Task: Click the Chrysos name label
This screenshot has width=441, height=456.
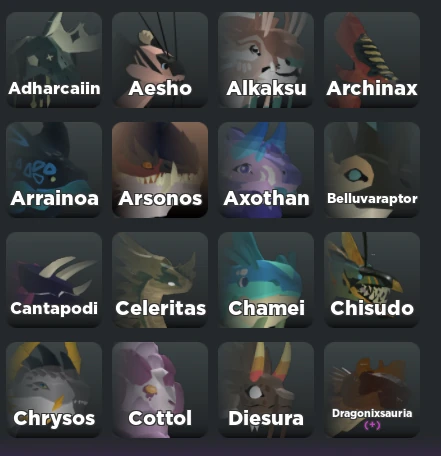Action: pyautogui.click(x=54, y=419)
